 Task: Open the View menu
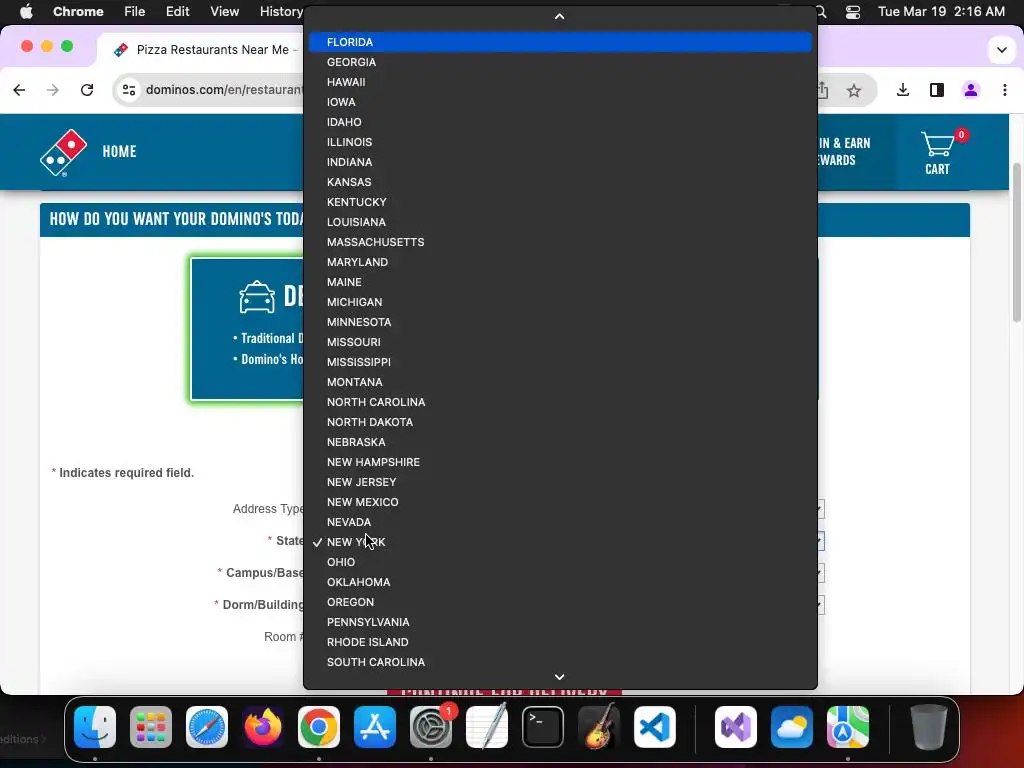point(224,11)
